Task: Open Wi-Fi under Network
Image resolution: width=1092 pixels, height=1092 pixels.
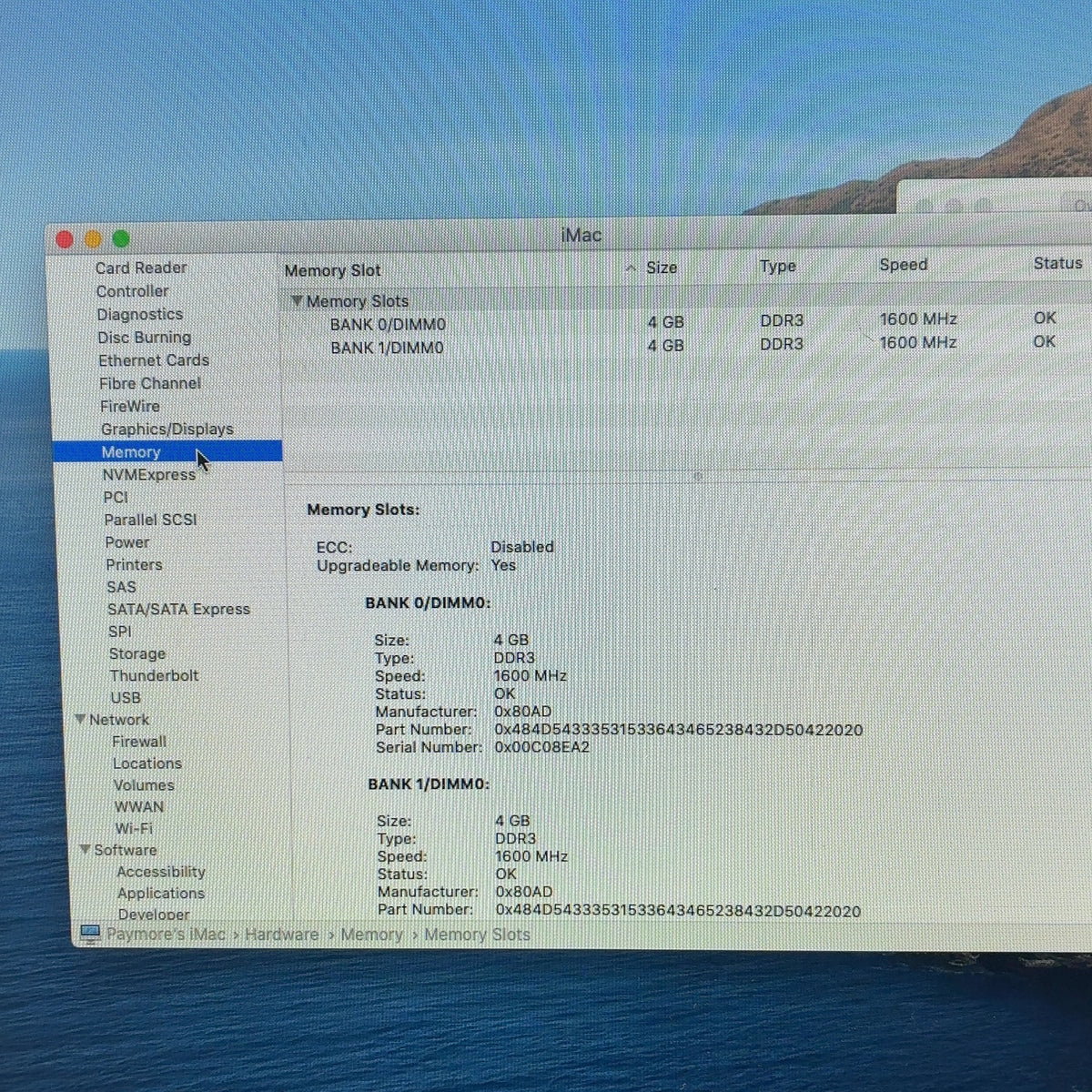Action: [134, 828]
